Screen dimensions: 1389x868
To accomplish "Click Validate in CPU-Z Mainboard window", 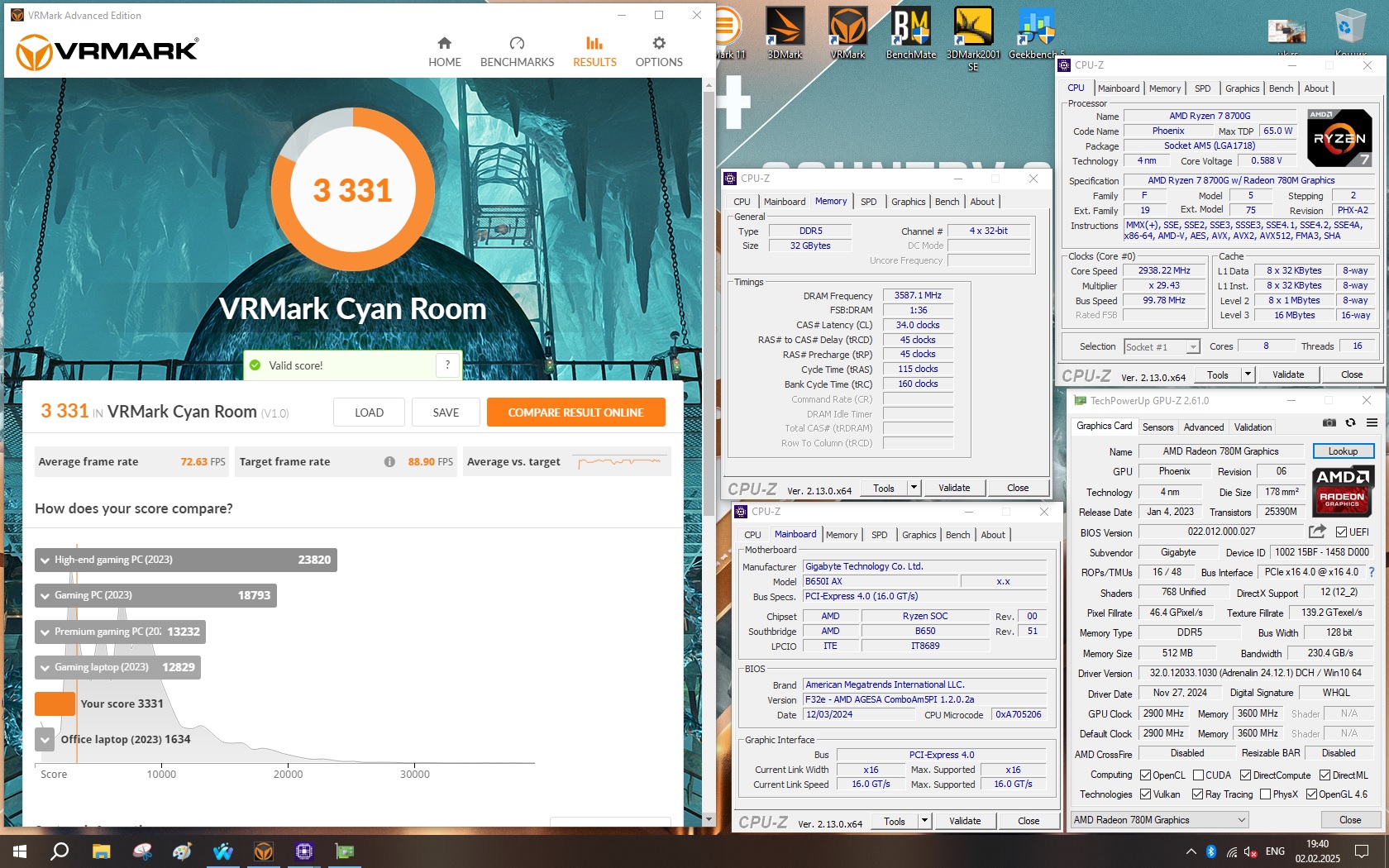I will coord(965,821).
